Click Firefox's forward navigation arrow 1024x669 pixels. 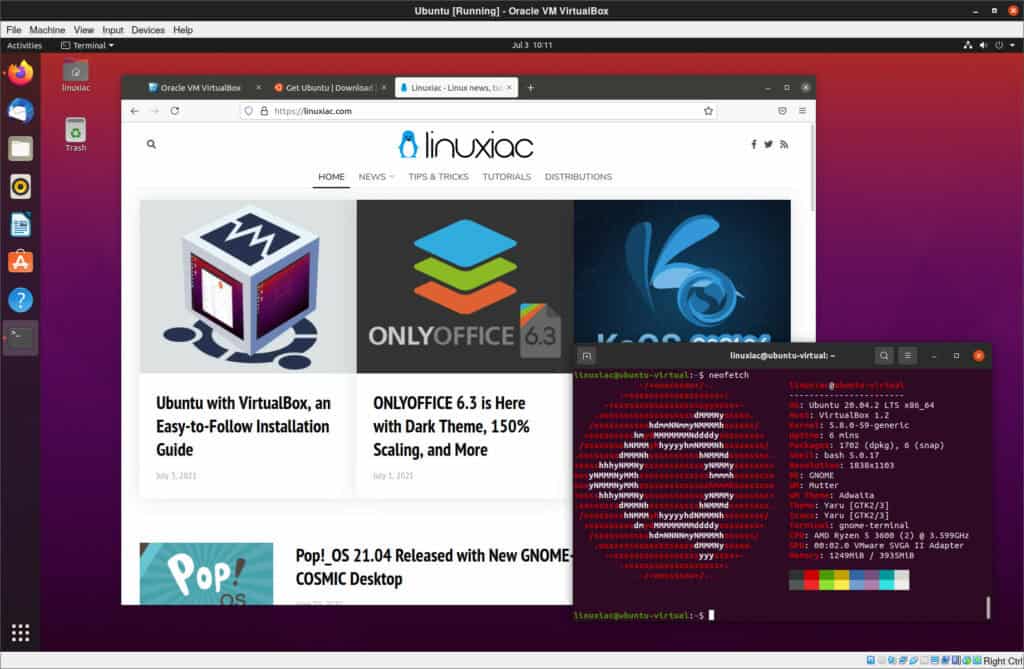pos(155,111)
